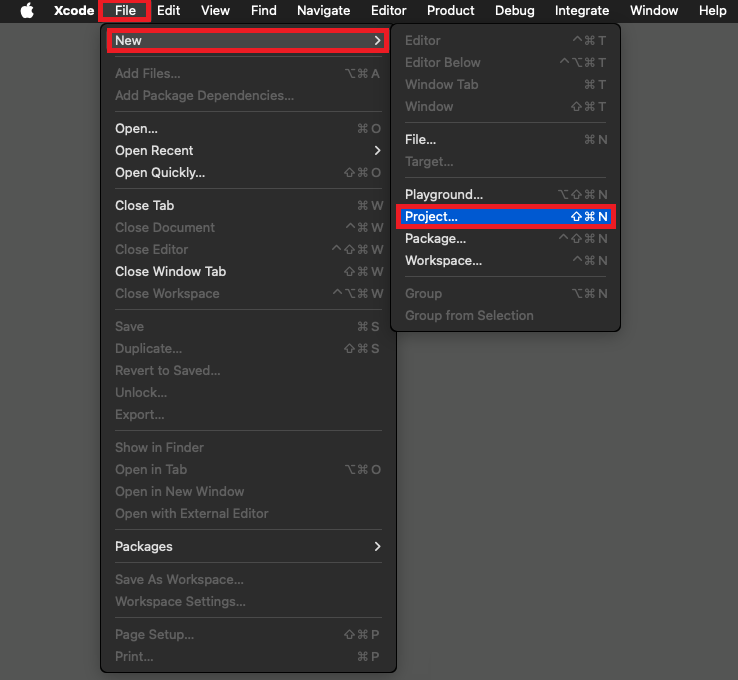Open the Integrate menu
This screenshot has width=738, height=680.
(x=582, y=10)
